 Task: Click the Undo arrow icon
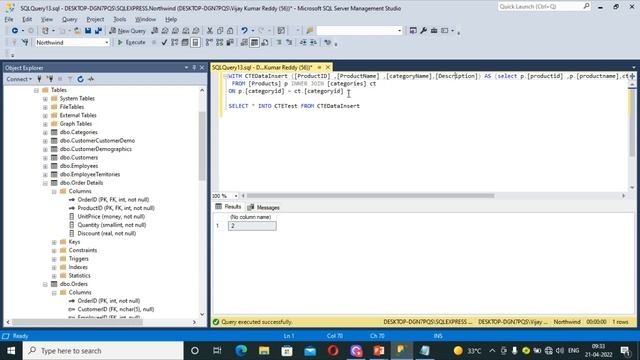click(x=244, y=31)
